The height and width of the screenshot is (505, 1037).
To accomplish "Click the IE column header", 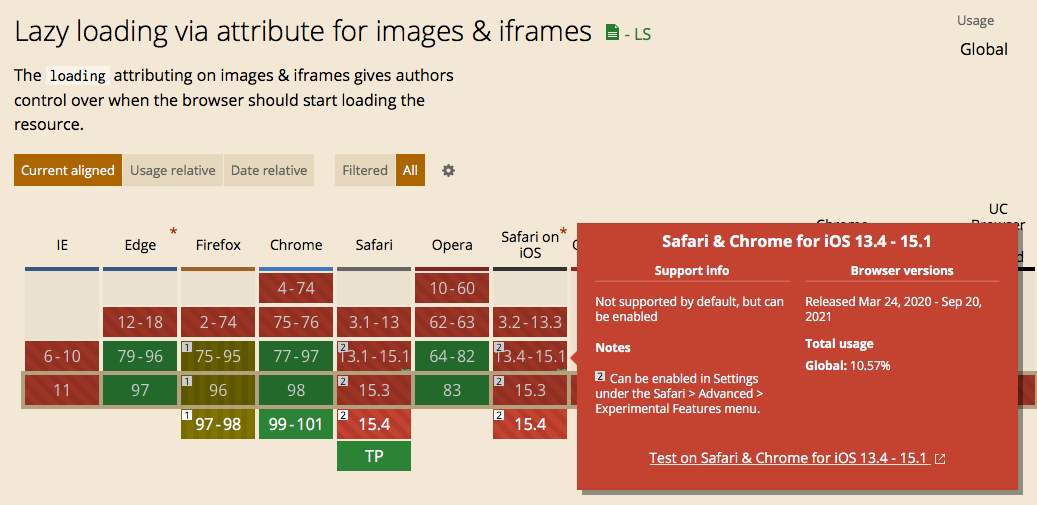I will point(62,245).
